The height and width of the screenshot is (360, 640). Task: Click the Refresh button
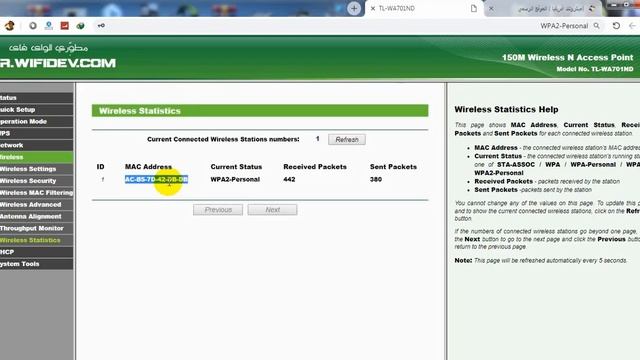tap(347, 140)
